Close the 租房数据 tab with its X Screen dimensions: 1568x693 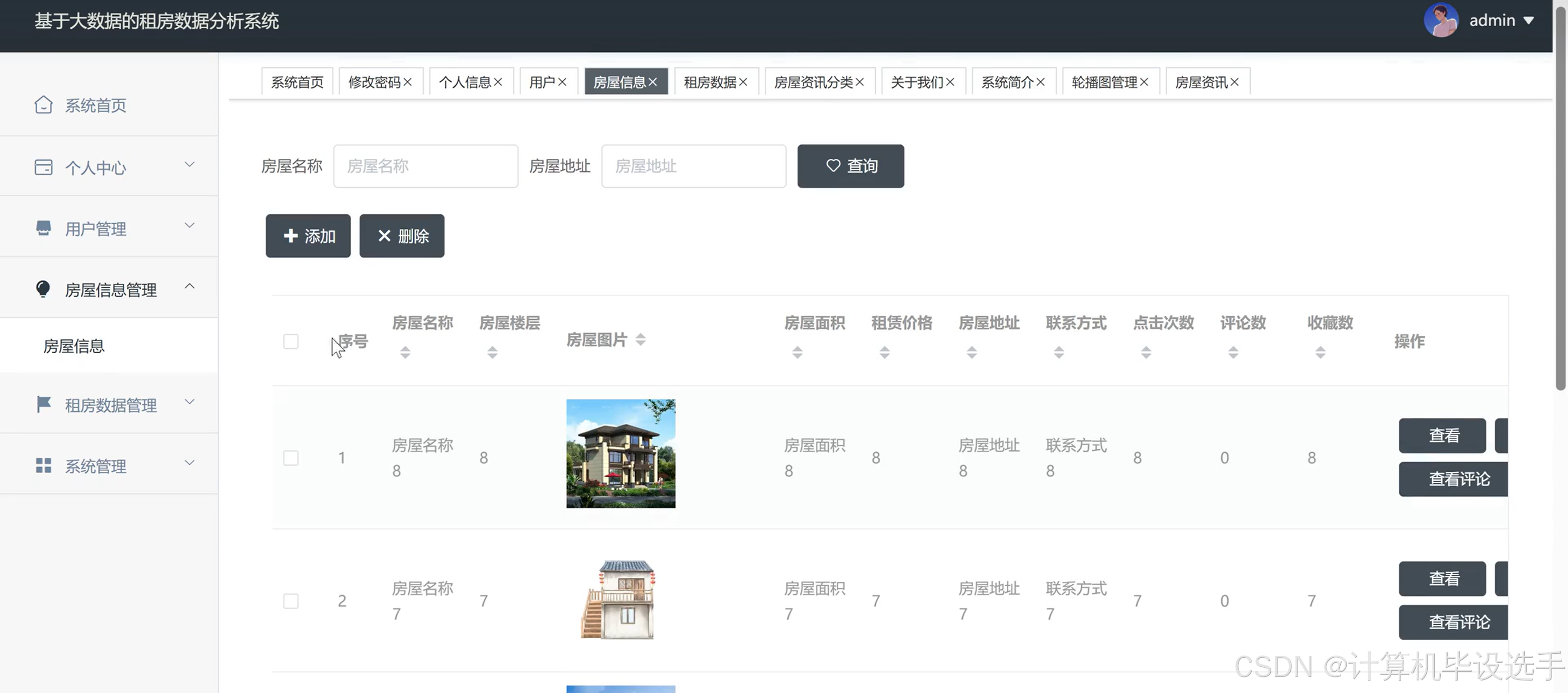[x=743, y=81]
